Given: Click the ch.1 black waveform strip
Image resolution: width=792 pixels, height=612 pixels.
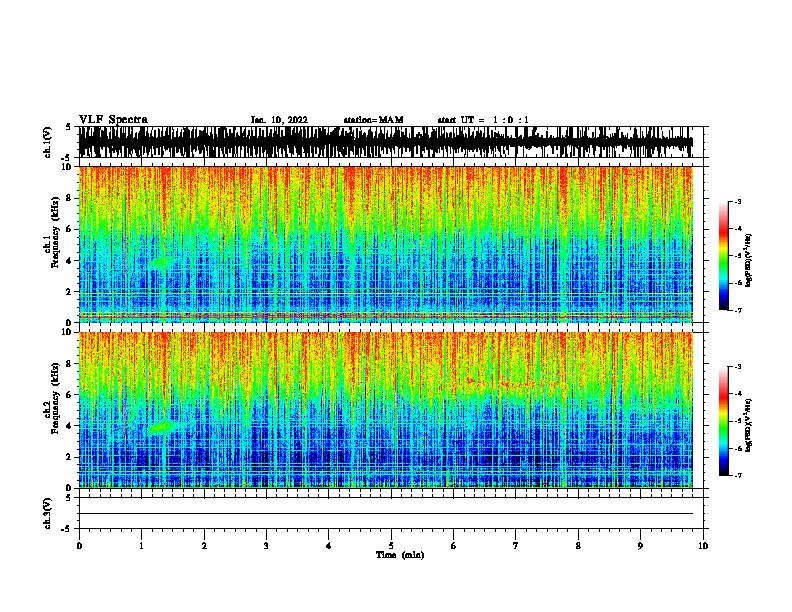Looking at the screenshot, I should click(385, 142).
